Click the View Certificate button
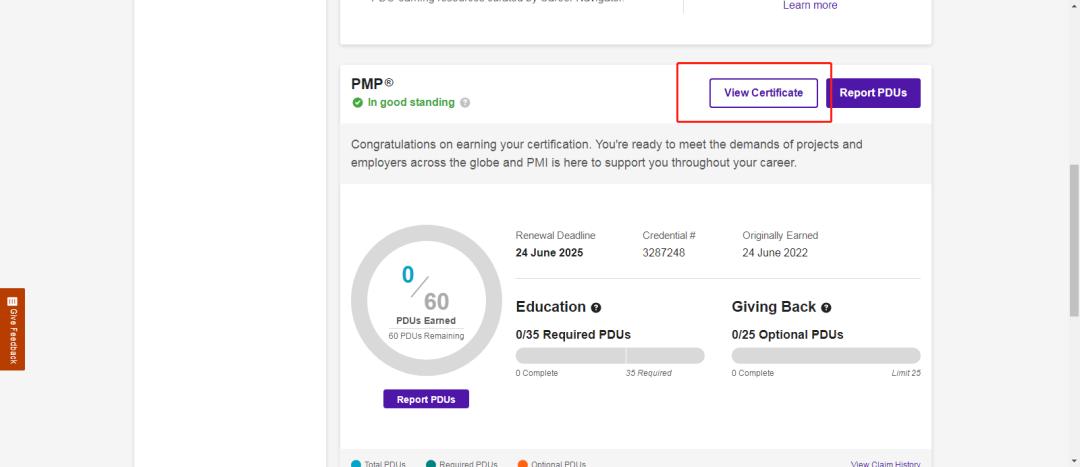This screenshot has width=1080, height=467. 763,93
